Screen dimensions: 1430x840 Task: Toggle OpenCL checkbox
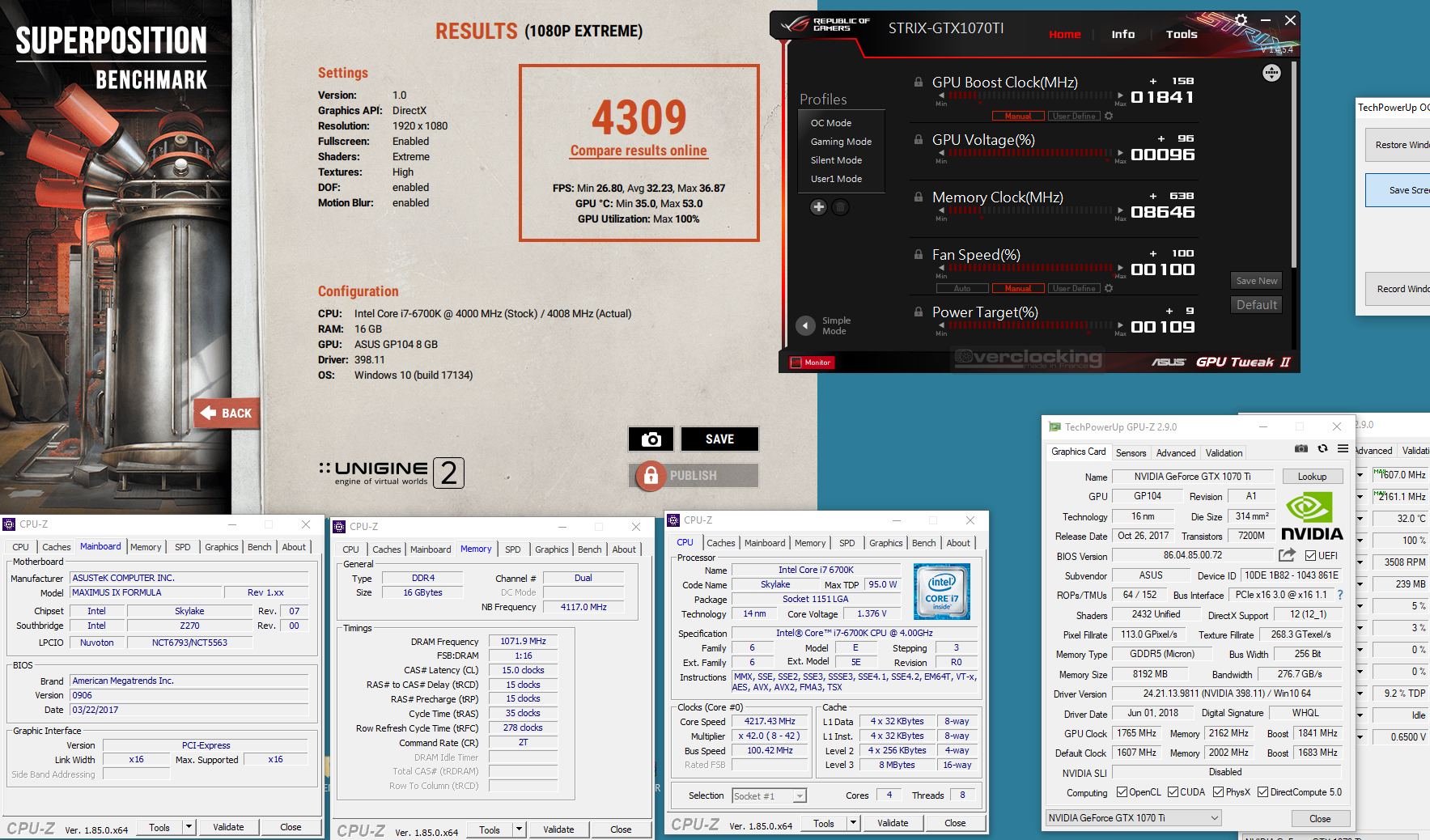click(x=1122, y=792)
